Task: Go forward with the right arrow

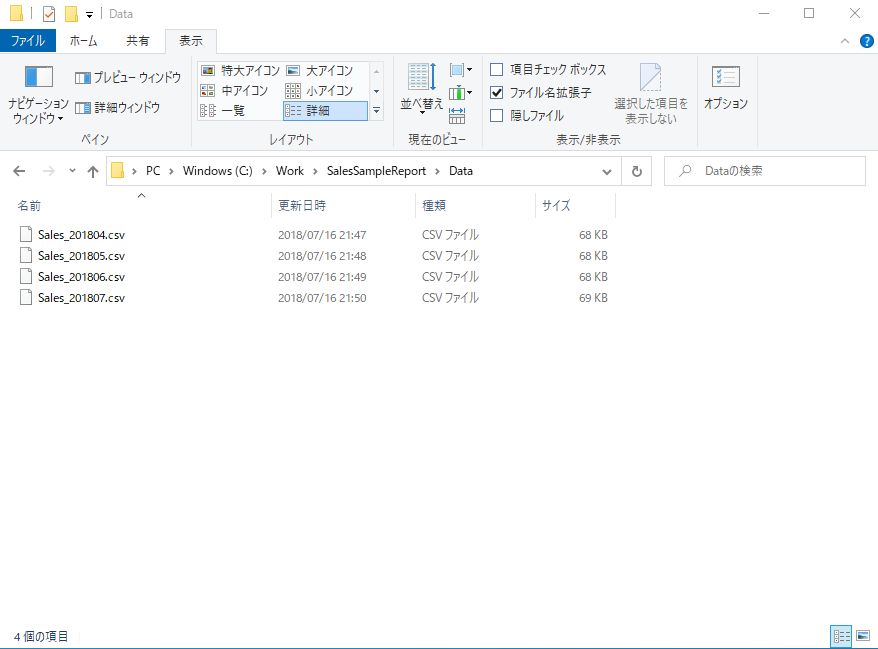Action: (49, 171)
